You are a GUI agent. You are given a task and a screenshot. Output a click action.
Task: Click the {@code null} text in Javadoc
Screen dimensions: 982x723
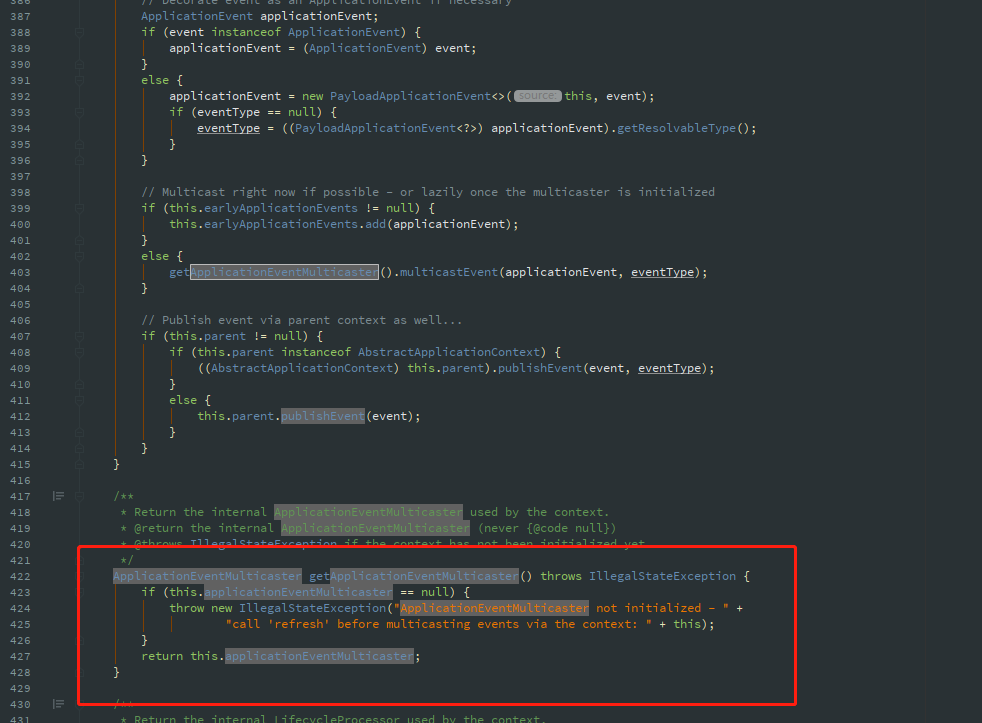click(567, 528)
